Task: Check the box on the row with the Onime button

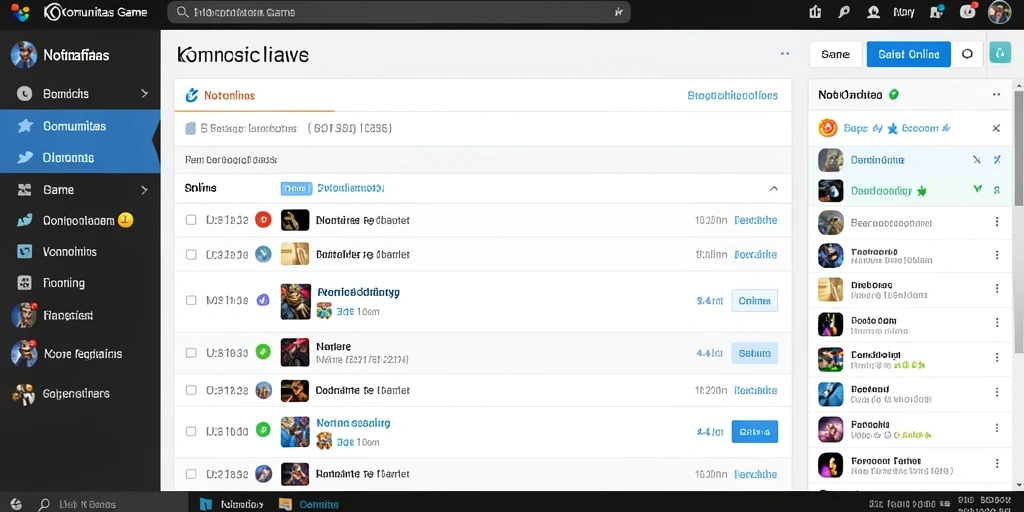Action: coord(191,300)
